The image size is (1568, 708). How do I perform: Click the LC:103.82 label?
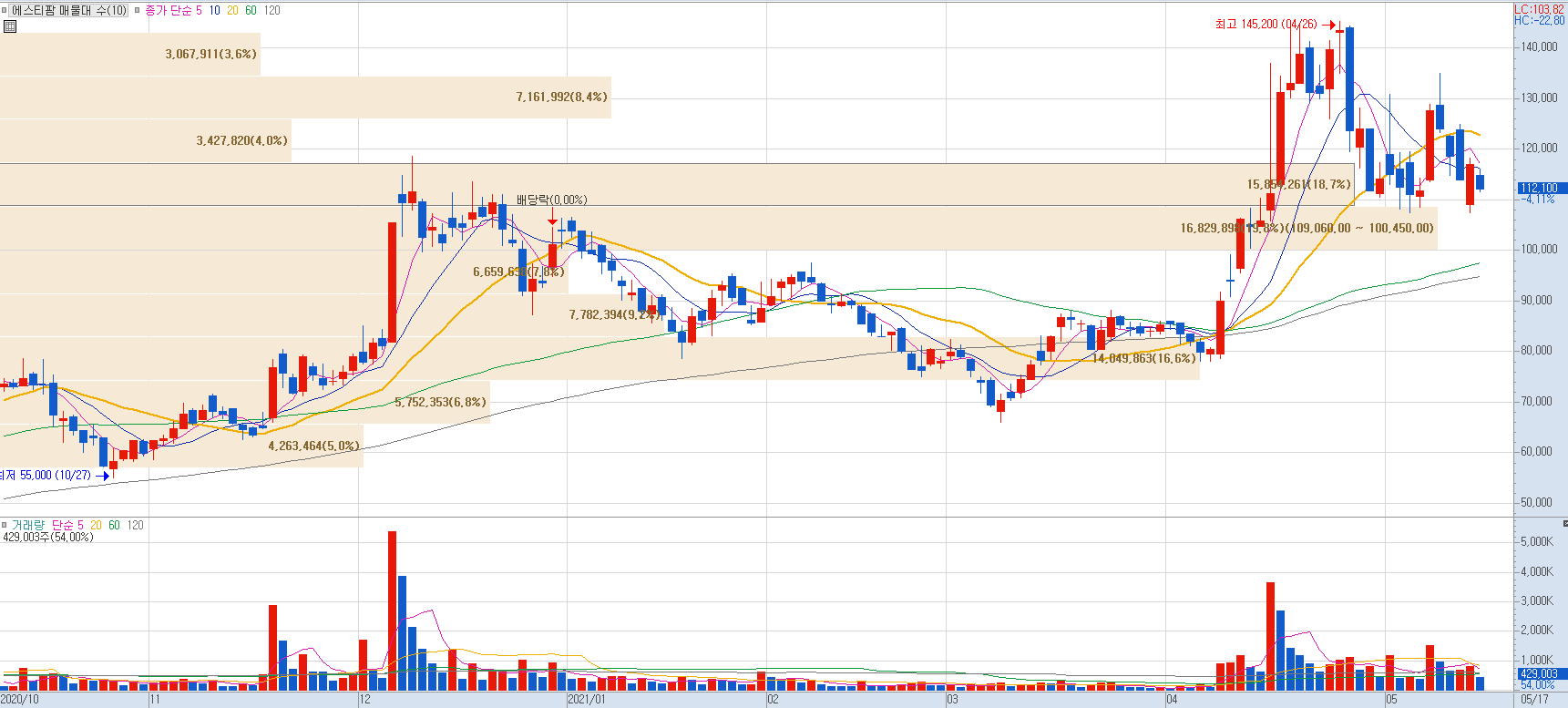1540,9
